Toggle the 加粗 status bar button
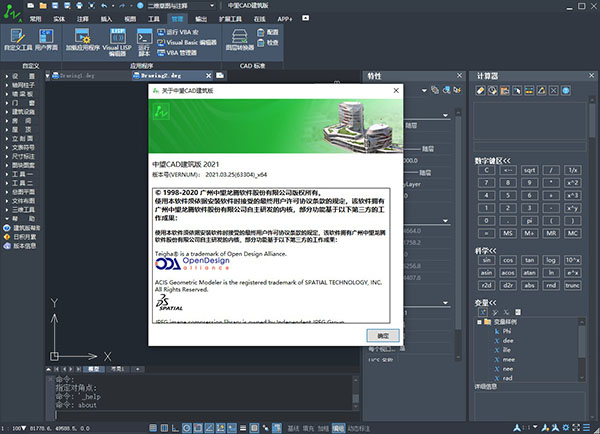This screenshot has height=434, width=600. point(323,427)
